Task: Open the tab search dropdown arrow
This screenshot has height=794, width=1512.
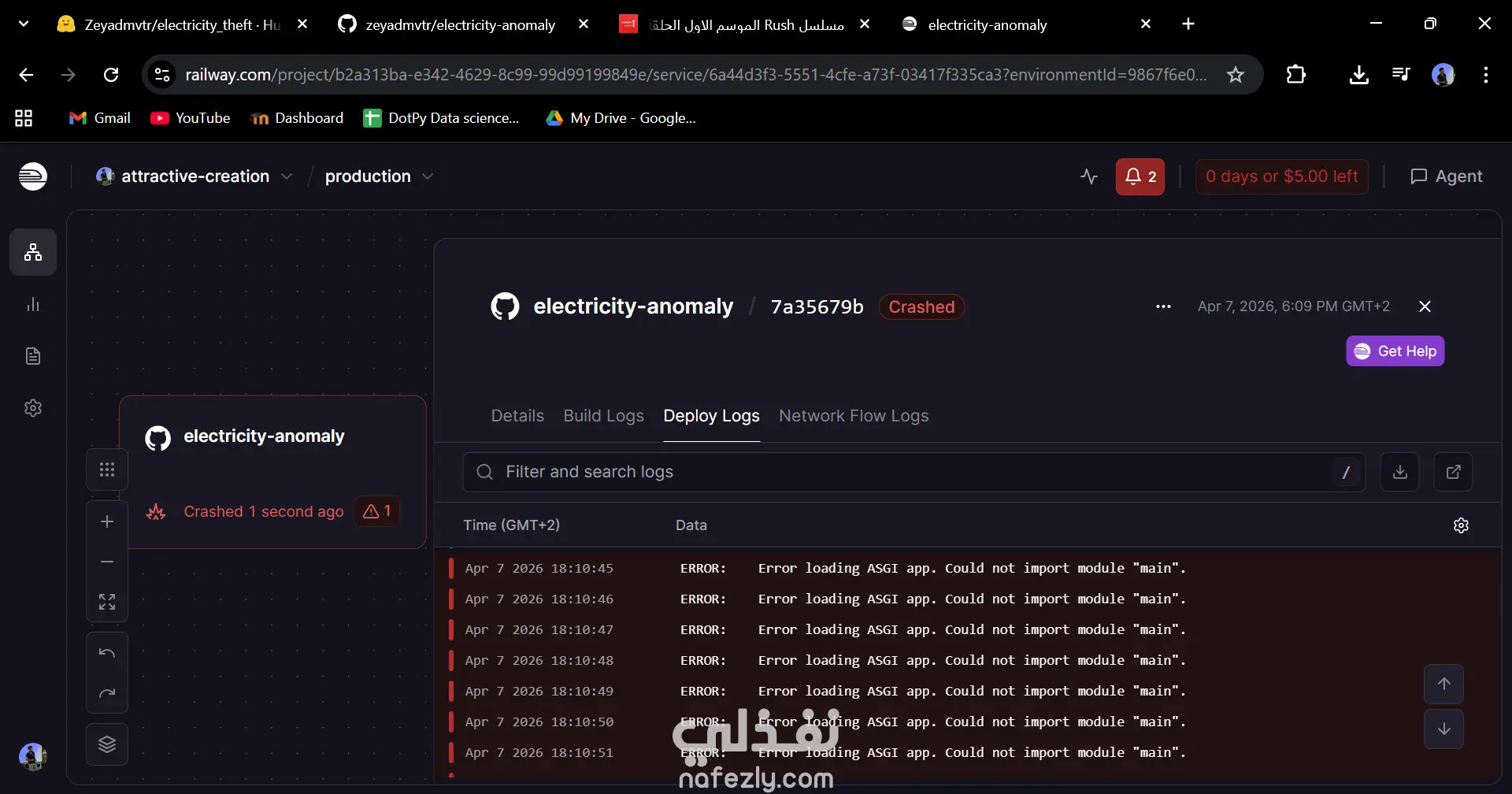Action: coord(24,24)
